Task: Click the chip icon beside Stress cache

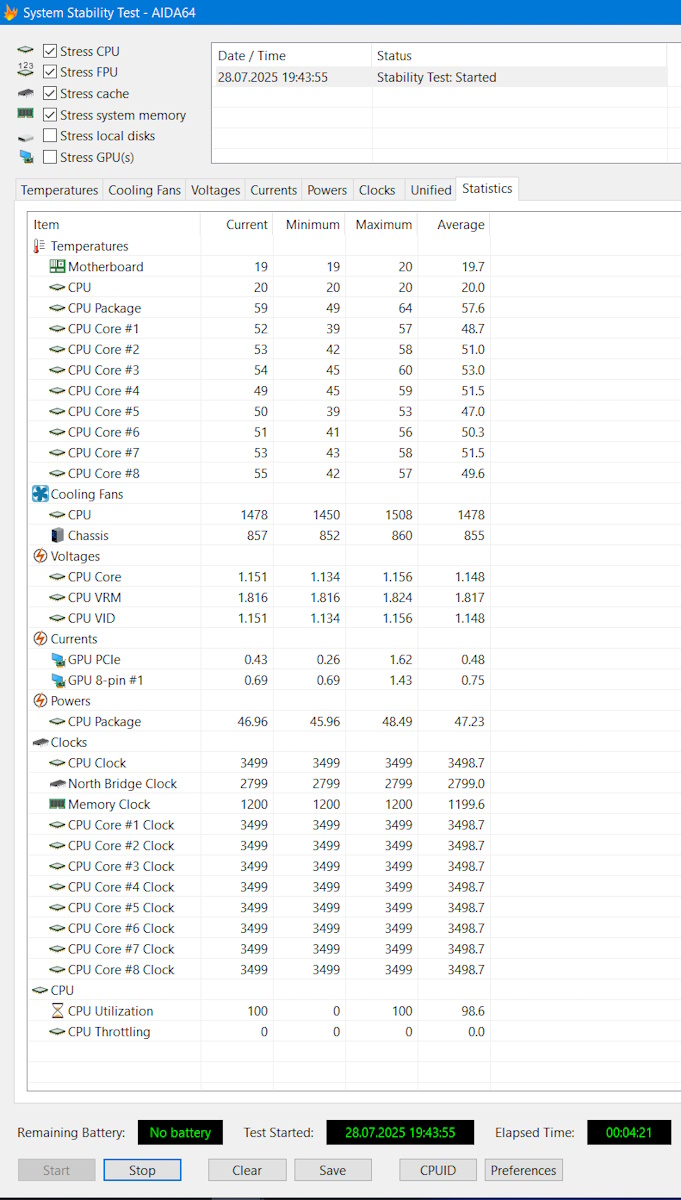Action: click(x=26, y=93)
